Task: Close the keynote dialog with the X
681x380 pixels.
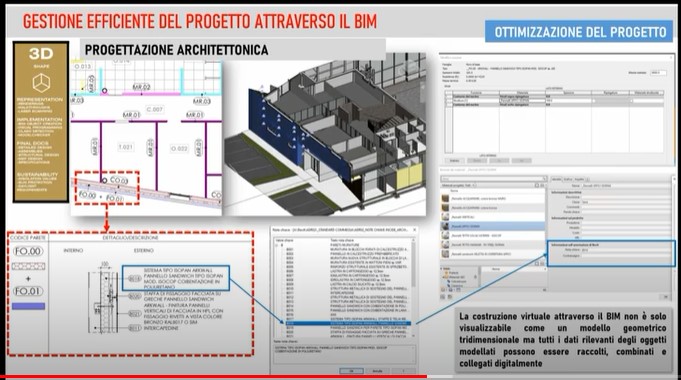Action: (x=414, y=230)
